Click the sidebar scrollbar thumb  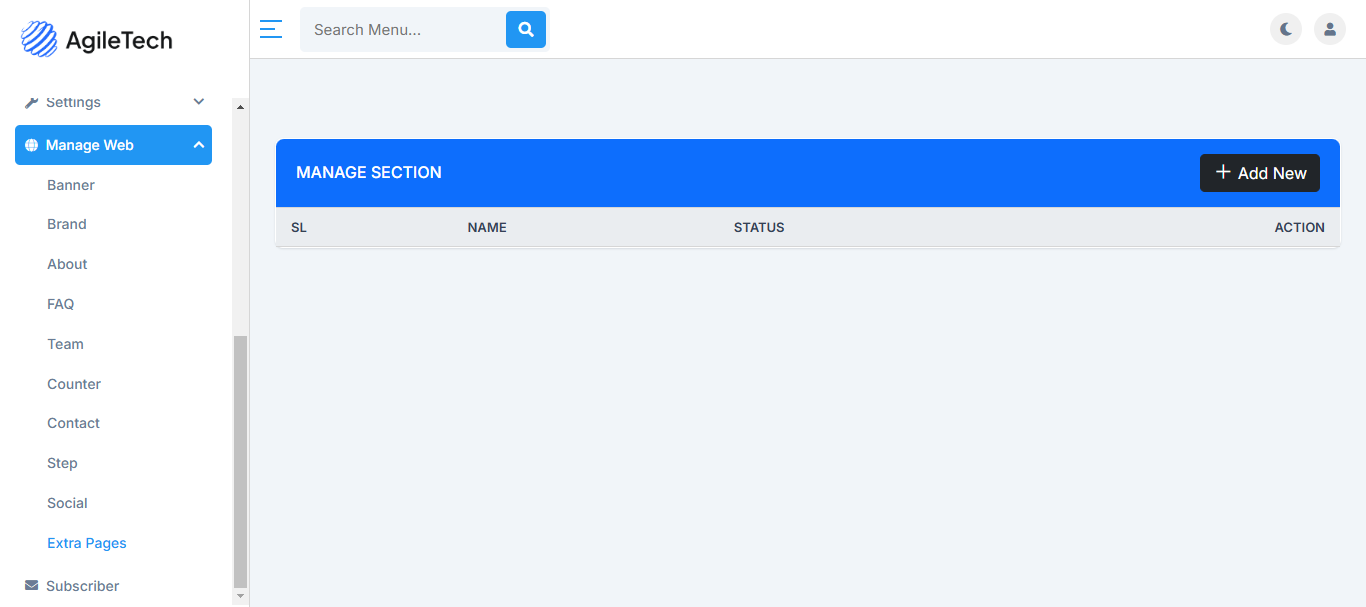pos(240,462)
